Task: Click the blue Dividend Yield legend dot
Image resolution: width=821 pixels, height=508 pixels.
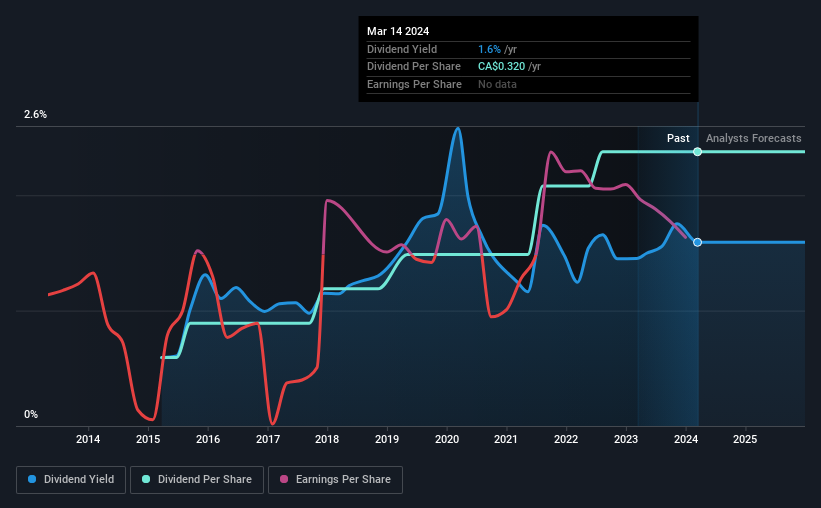Action: click(x=32, y=479)
